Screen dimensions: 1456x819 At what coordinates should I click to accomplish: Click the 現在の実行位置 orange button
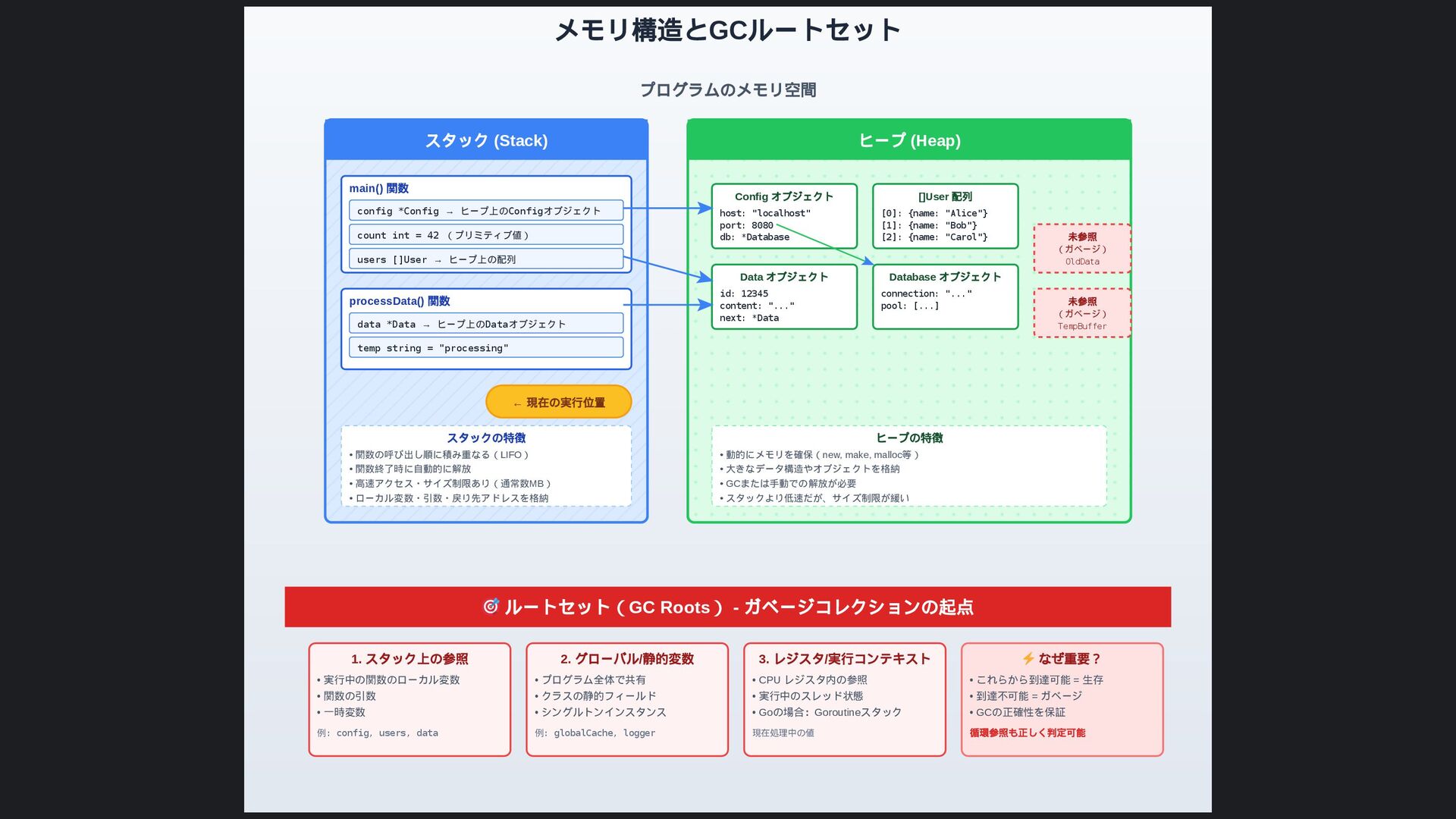coord(558,402)
